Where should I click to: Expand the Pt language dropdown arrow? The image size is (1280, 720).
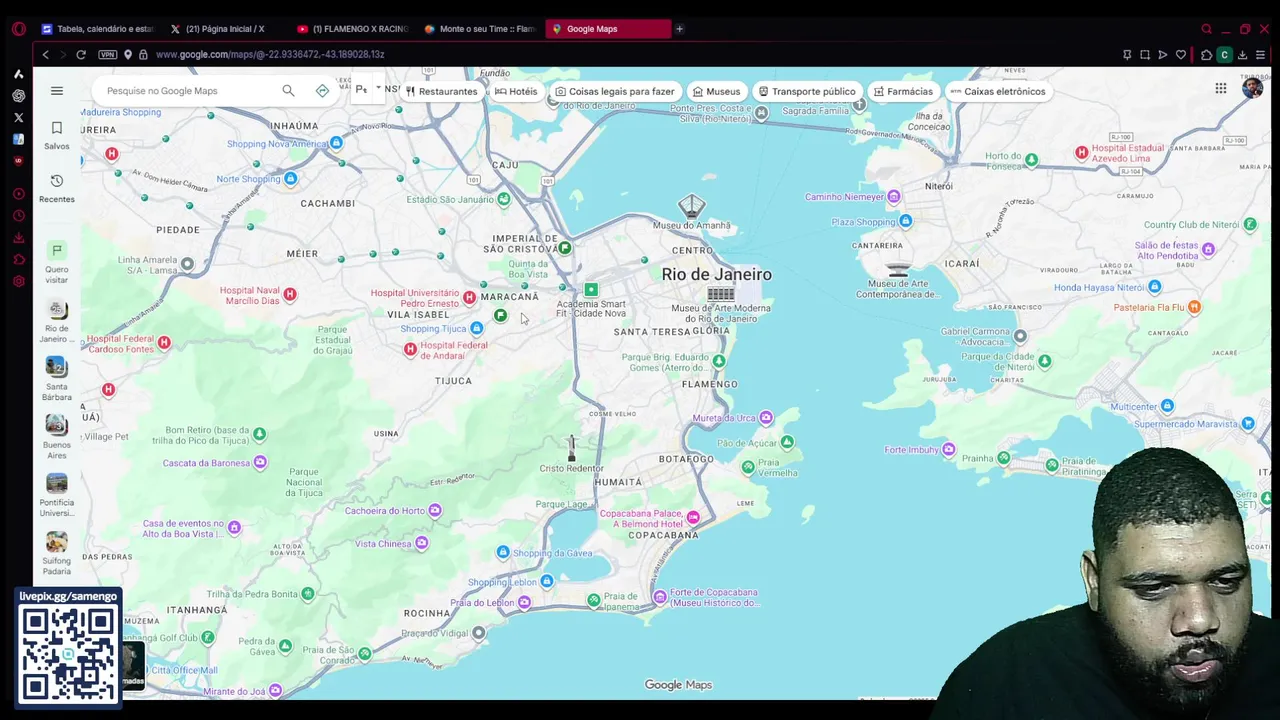pyautogui.click(x=378, y=89)
